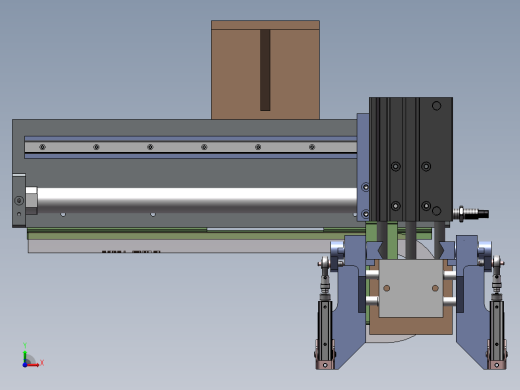Screen dimensions: 520x390
Task: Pick the top-right round hole on black block
Action: pyautogui.click(x=436, y=106)
